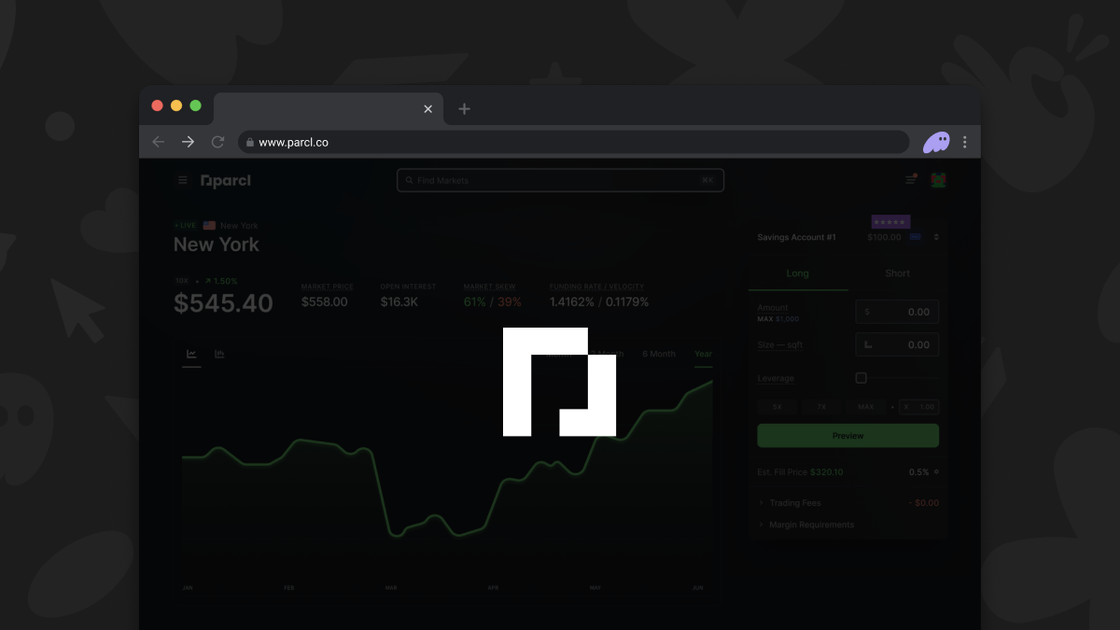Select the line chart view icon
The width and height of the screenshot is (1120, 630).
point(190,354)
